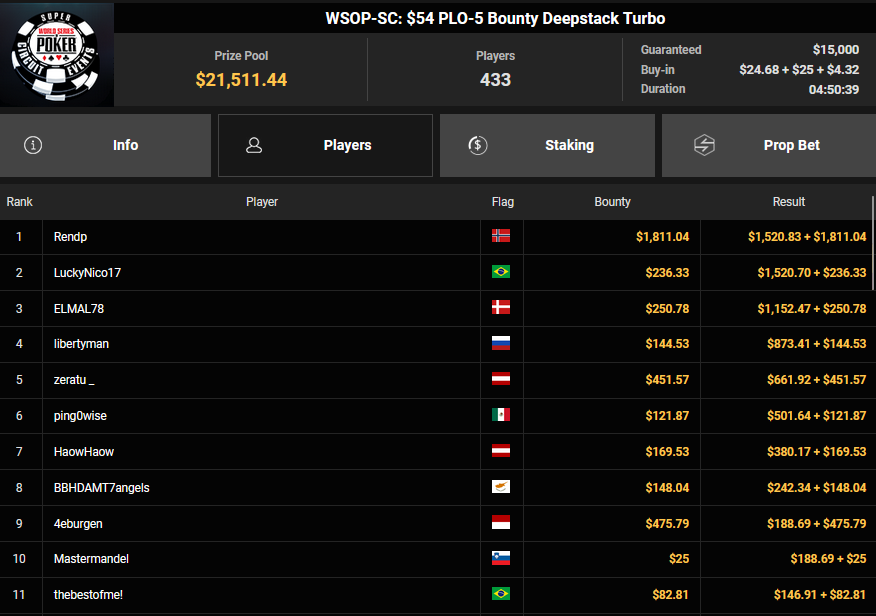
Task: Click the person icon on Players tab
Action: coord(254,145)
